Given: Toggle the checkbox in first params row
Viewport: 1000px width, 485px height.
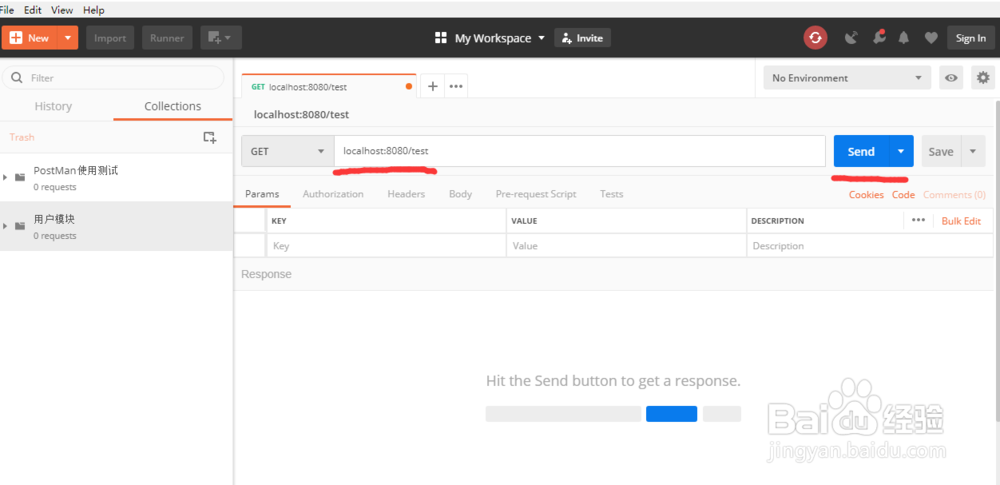Looking at the screenshot, I should click(250, 245).
